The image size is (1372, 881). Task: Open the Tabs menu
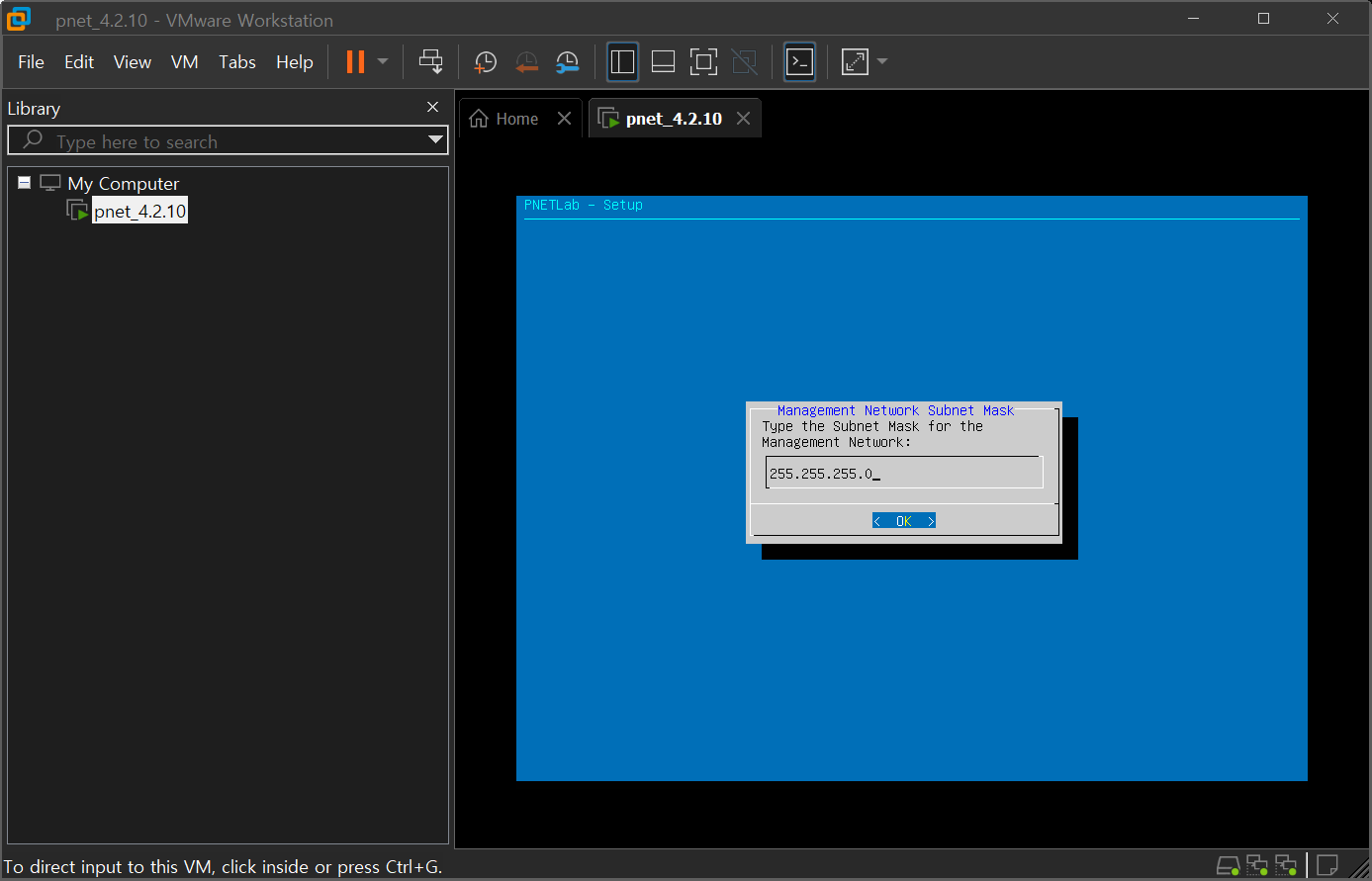[237, 61]
